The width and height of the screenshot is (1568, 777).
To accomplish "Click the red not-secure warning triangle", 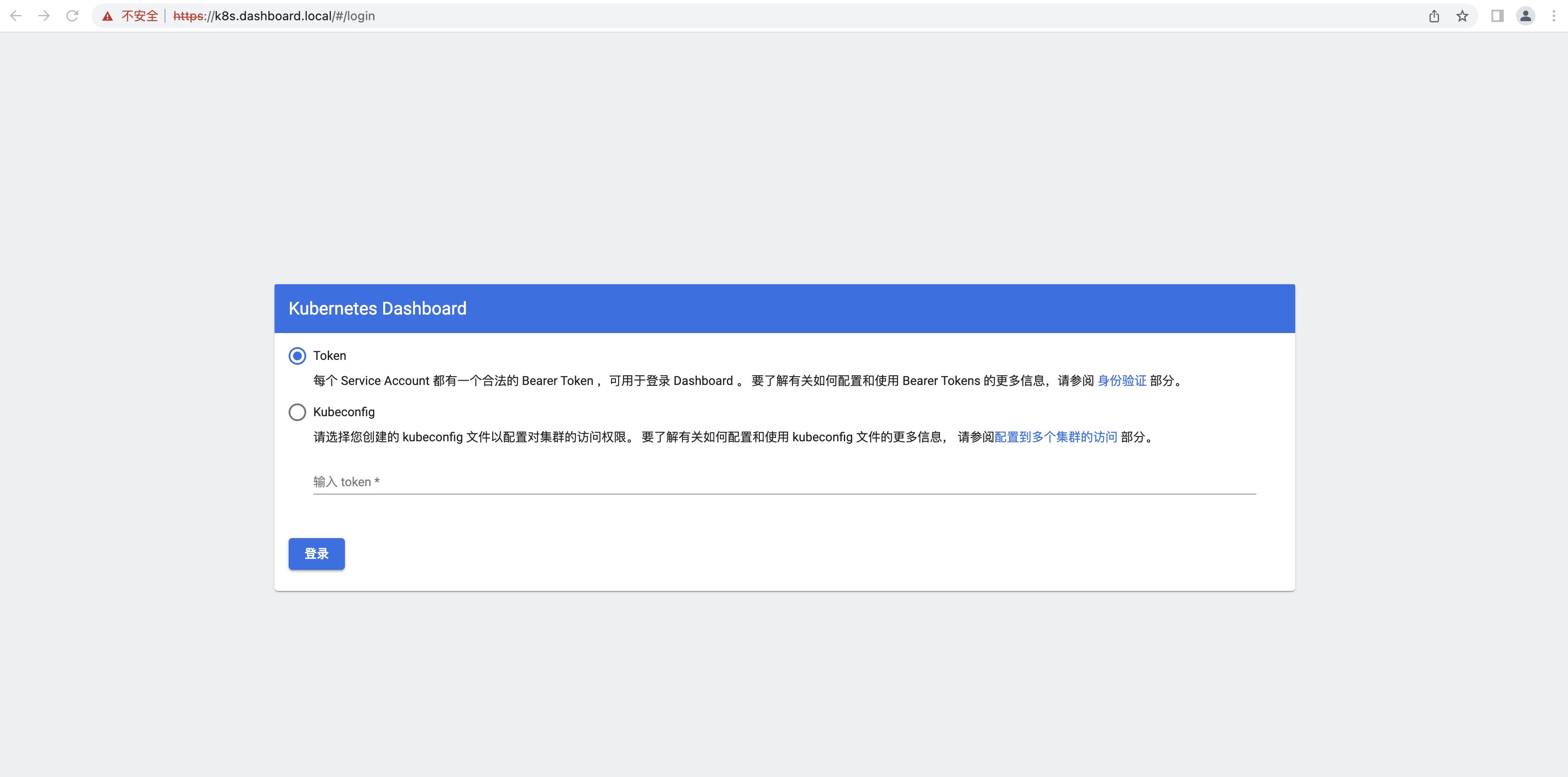I will (108, 16).
